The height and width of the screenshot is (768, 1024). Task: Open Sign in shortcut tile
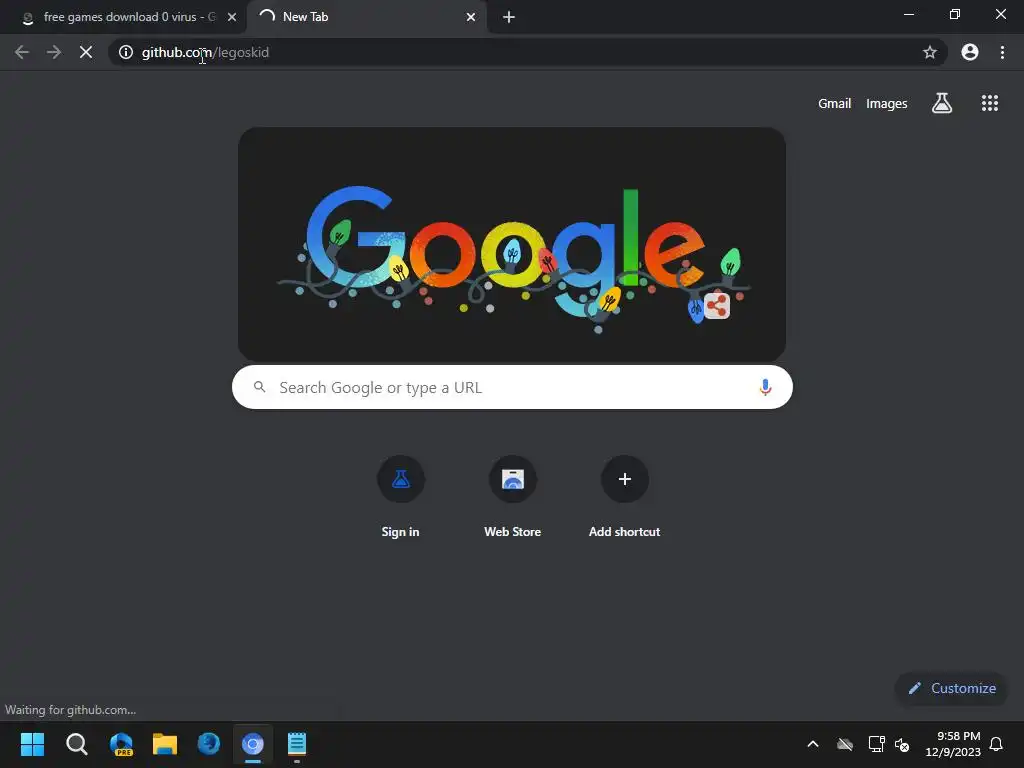pos(400,479)
